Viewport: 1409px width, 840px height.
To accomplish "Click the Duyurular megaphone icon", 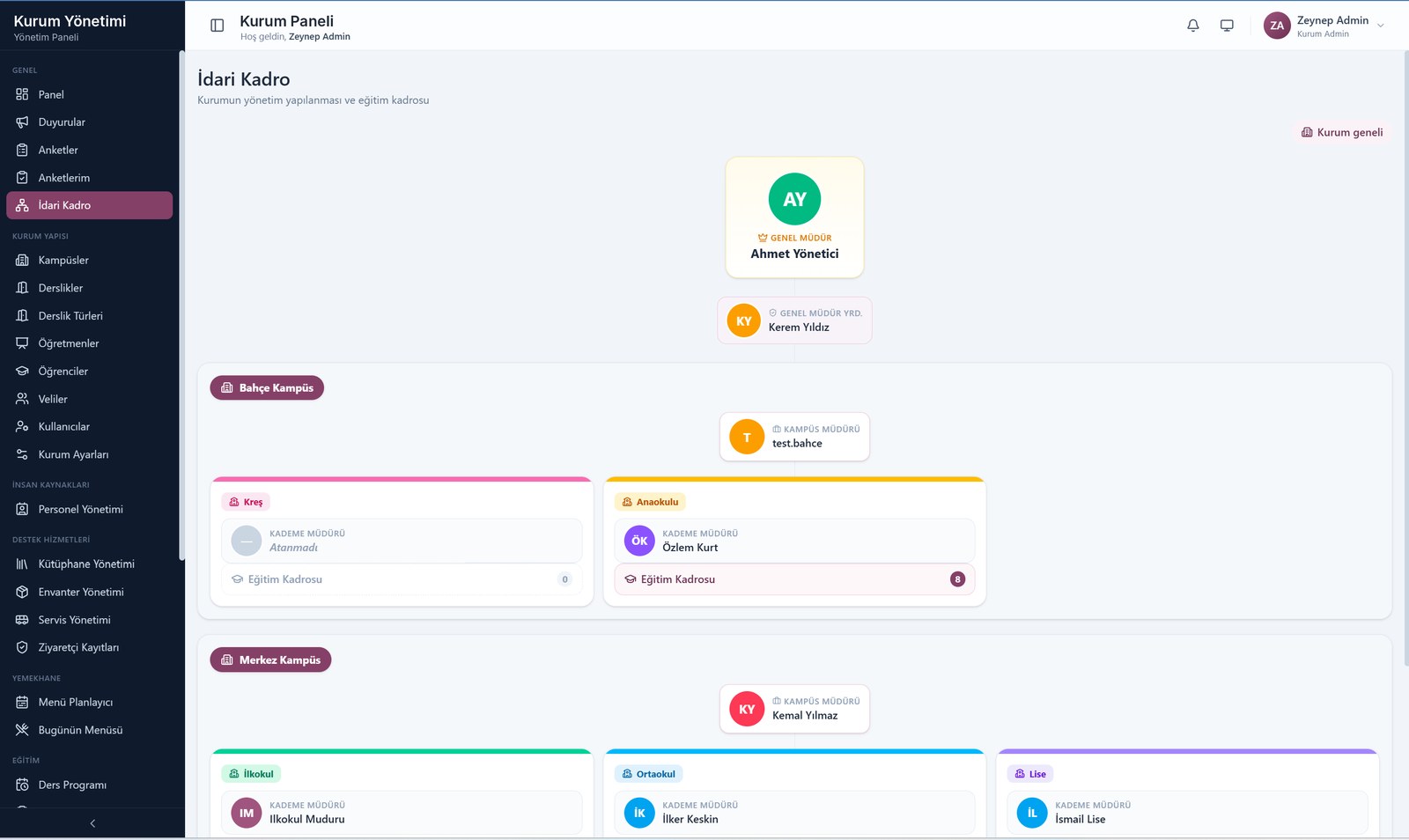I will click(x=22, y=122).
